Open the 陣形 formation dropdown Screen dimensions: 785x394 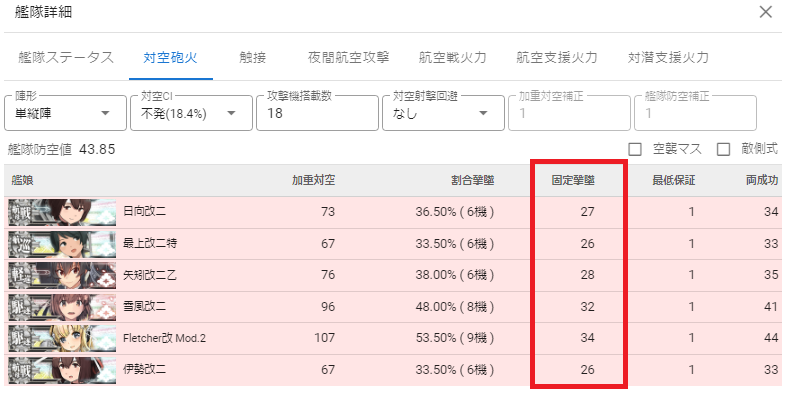(x=65, y=113)
